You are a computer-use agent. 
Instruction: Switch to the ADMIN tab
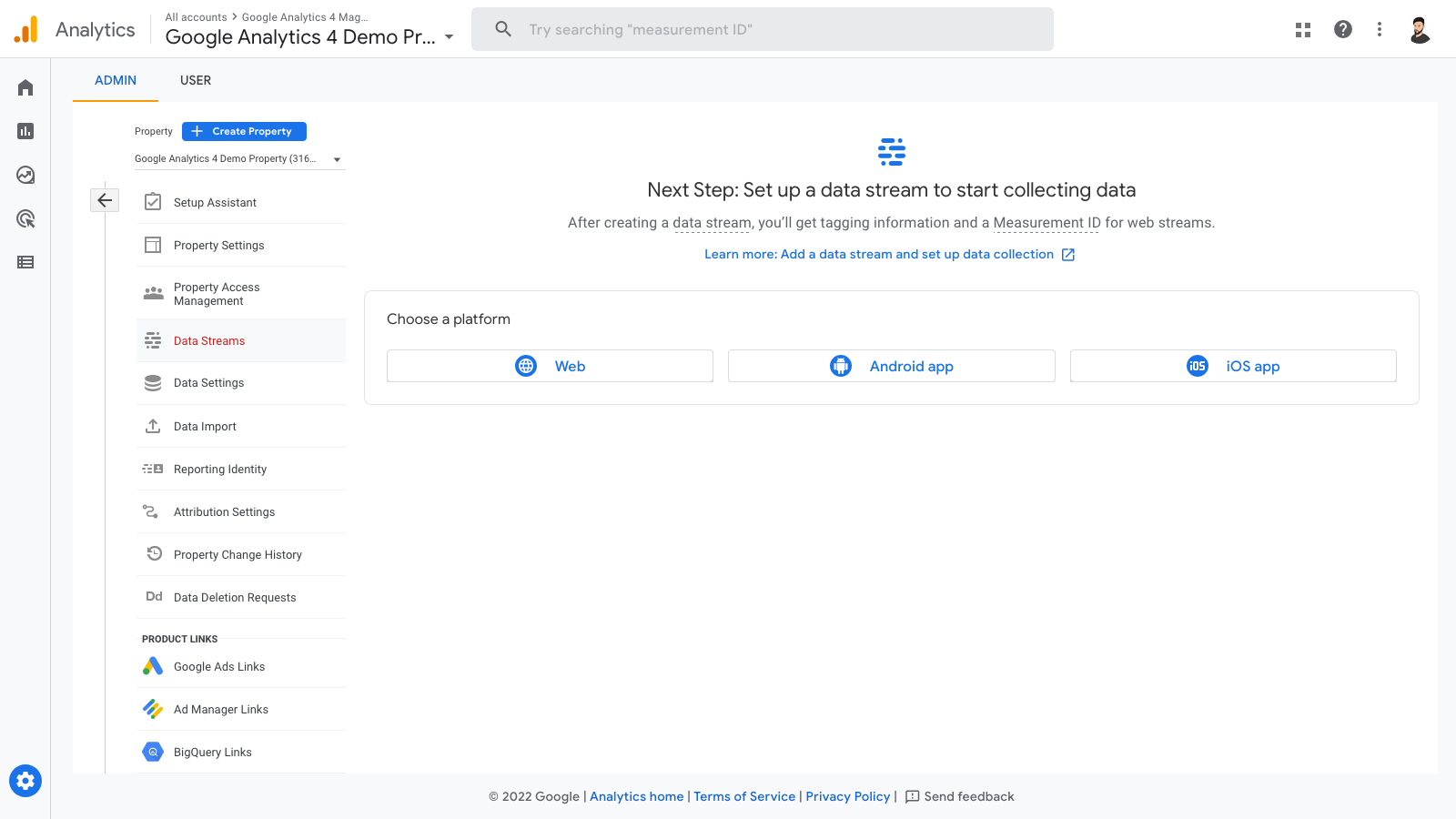pos(116,80)
